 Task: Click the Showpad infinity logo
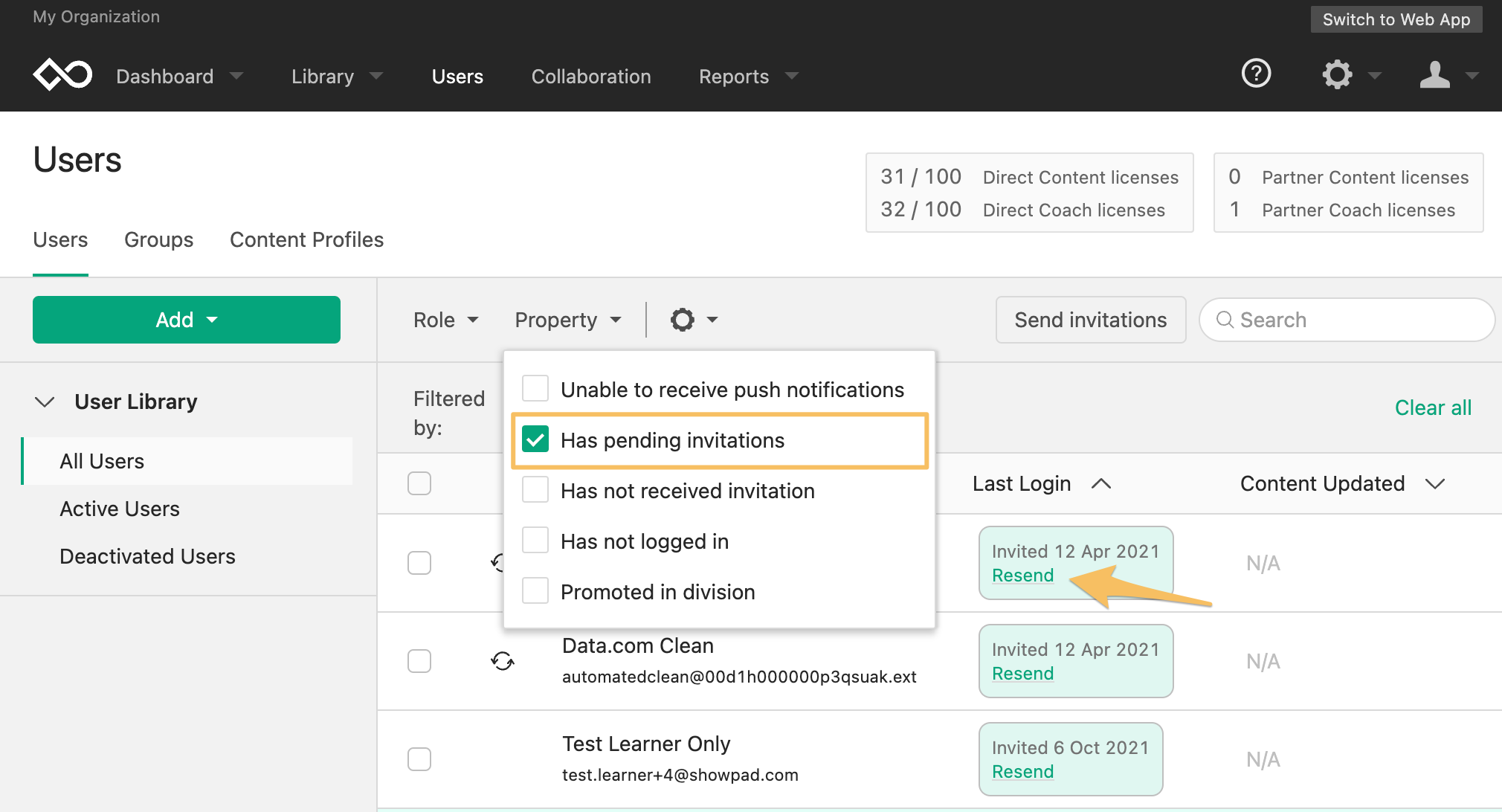click(x=62, y=74)
